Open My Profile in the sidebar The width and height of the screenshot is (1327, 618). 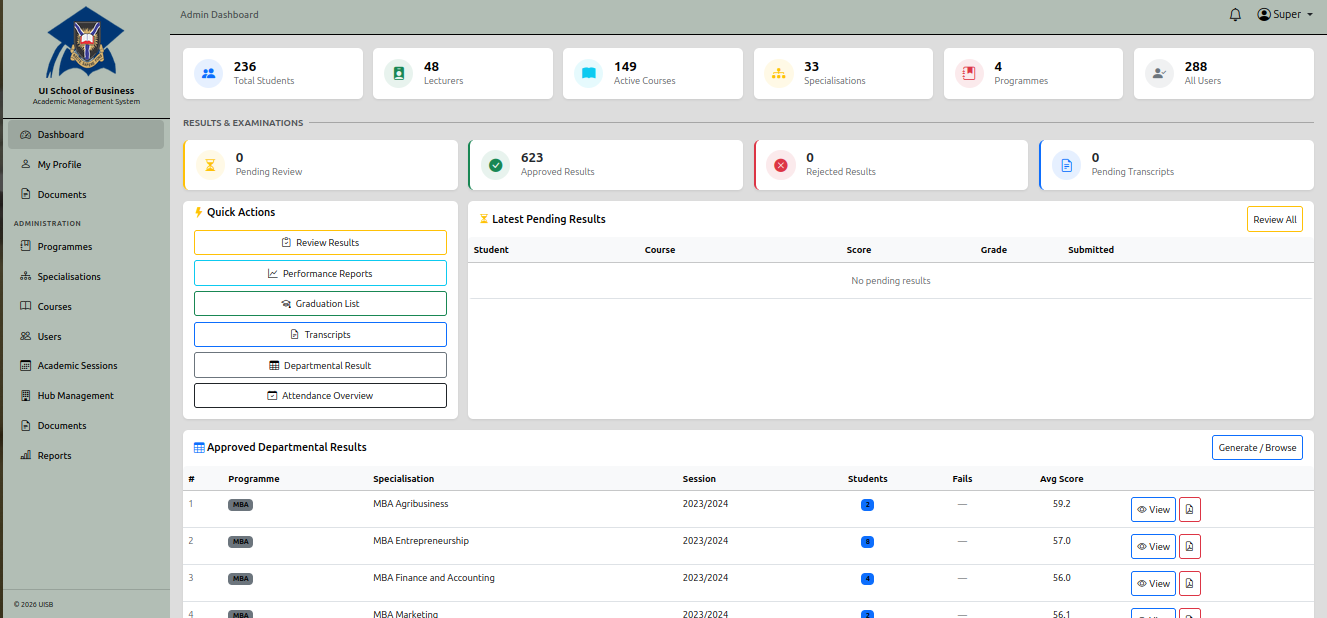[86, 165]
